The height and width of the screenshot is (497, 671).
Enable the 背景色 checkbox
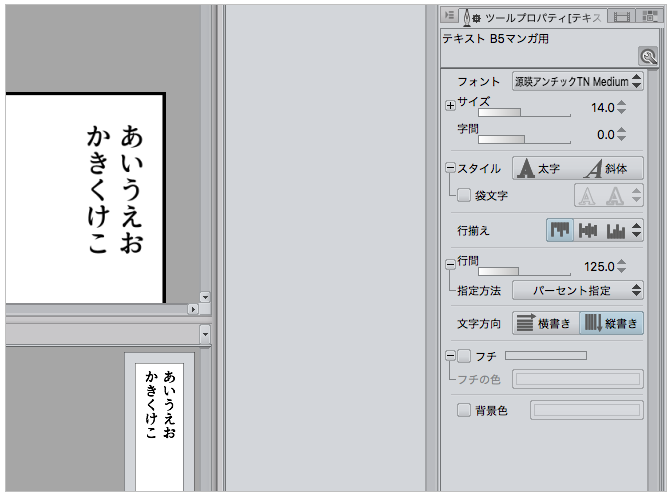coord(463,410)
